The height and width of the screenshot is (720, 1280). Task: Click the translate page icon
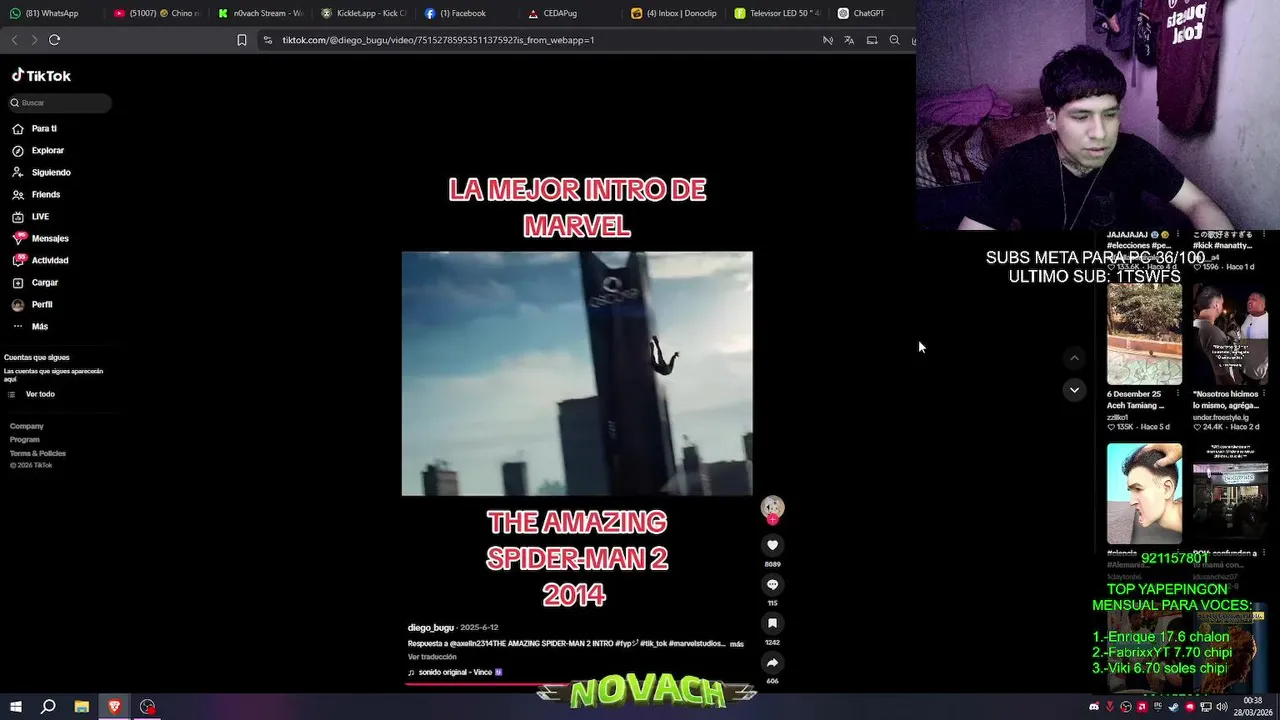[849, 40]
